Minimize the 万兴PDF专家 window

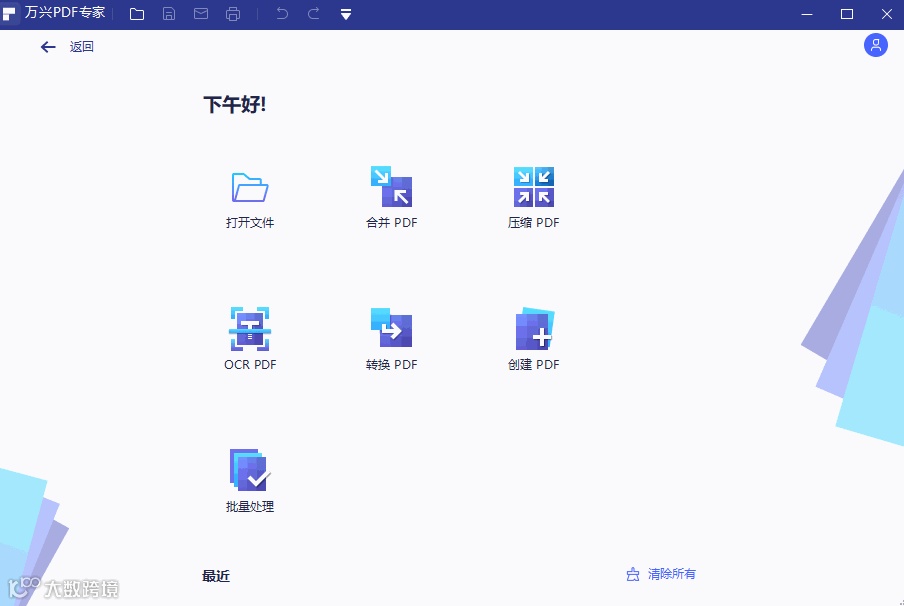click(807, 14)
